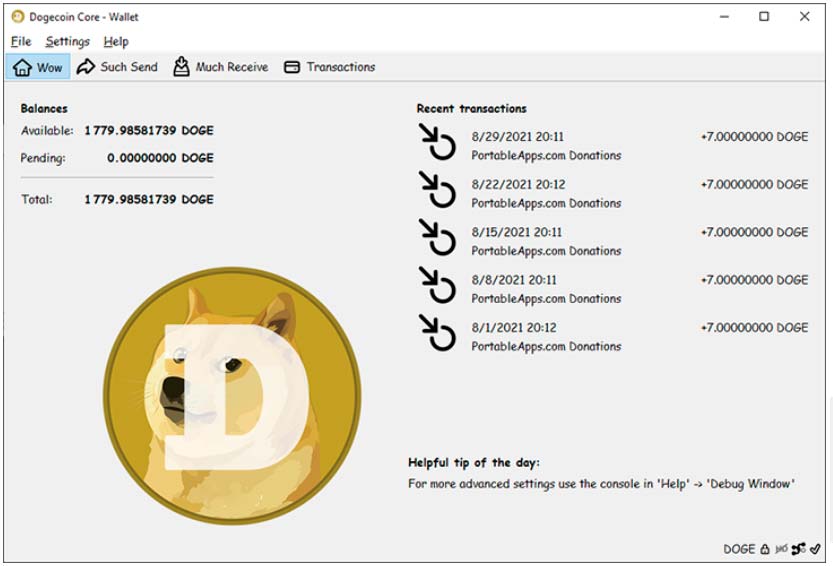
Task: Select the 8/15/2021 20:11 transaction date
Action: click(x=516, y=232)
